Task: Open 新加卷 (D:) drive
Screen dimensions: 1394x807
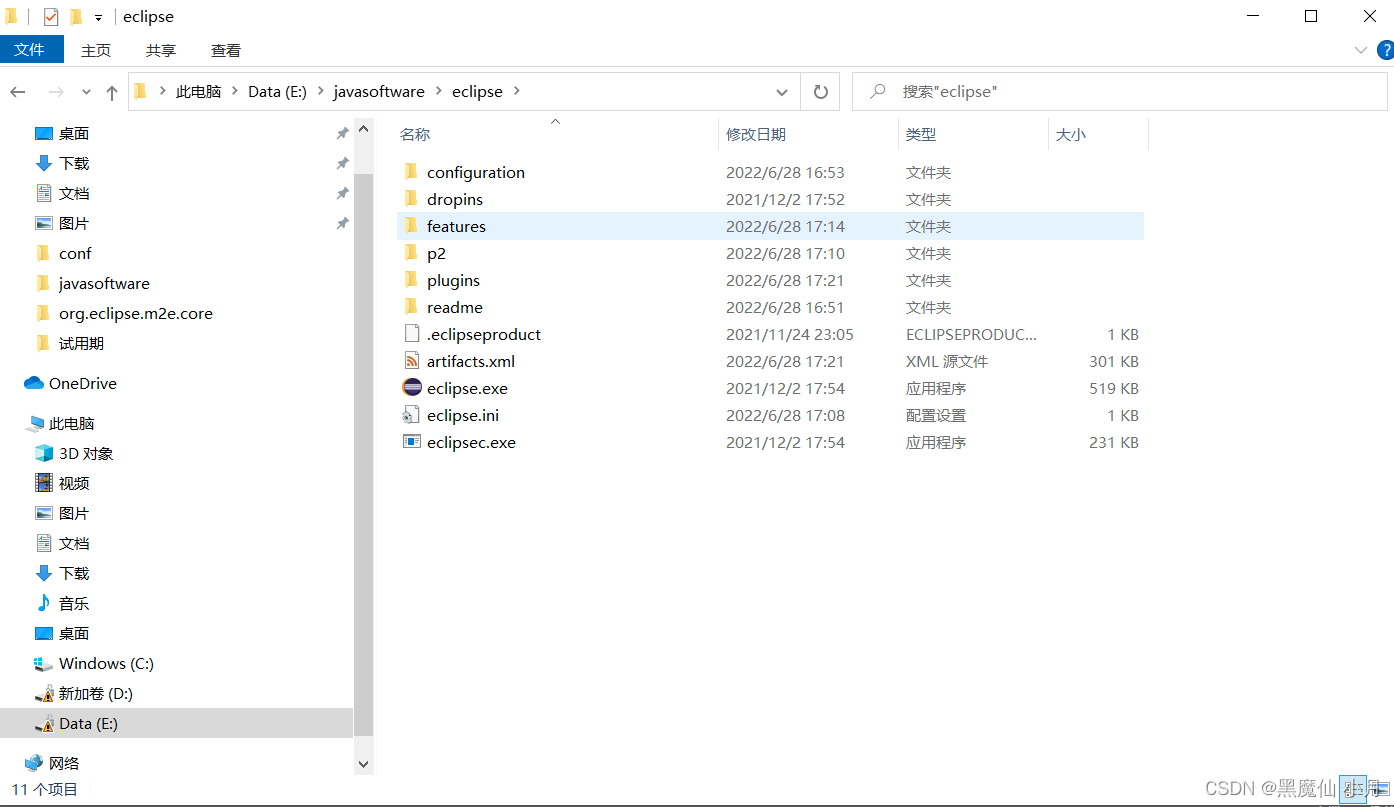Action: point(96,693)
